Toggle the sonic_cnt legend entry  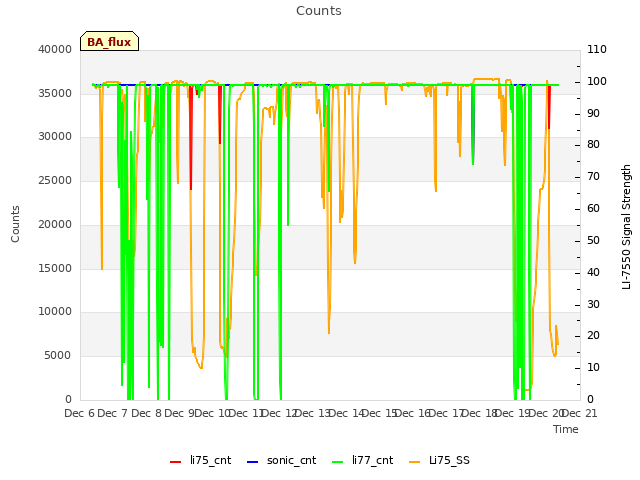point(282,460)
